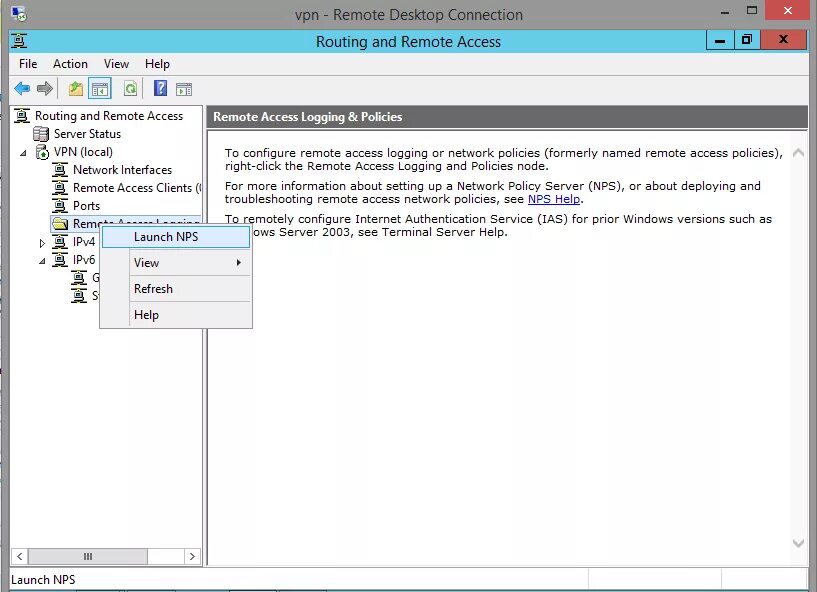
Task: Open the View menu in menu bar
Action: point(116,64)
